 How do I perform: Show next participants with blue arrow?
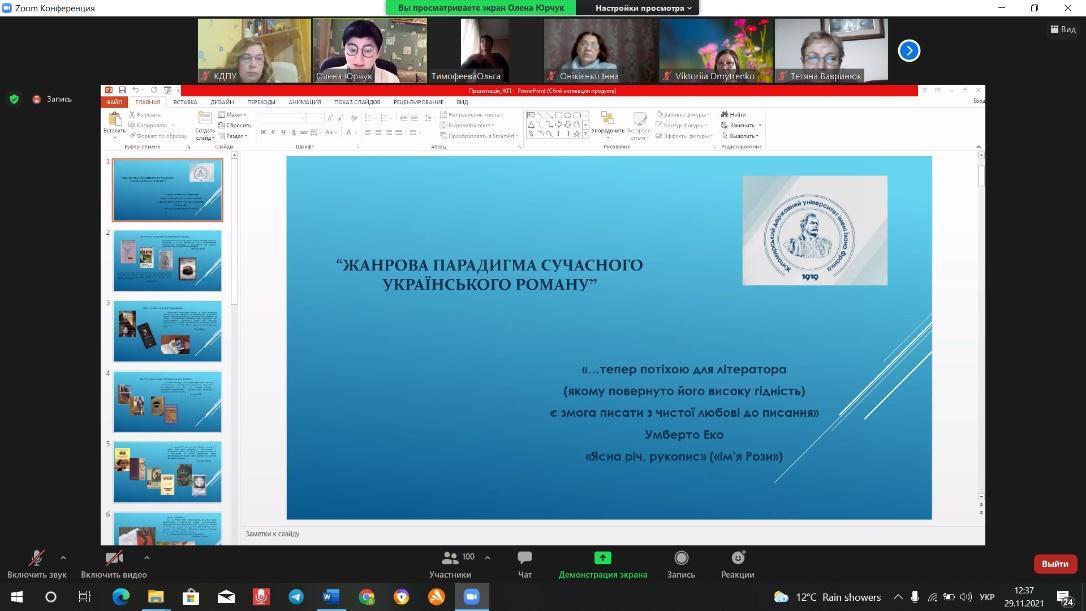tap(908, 50)
